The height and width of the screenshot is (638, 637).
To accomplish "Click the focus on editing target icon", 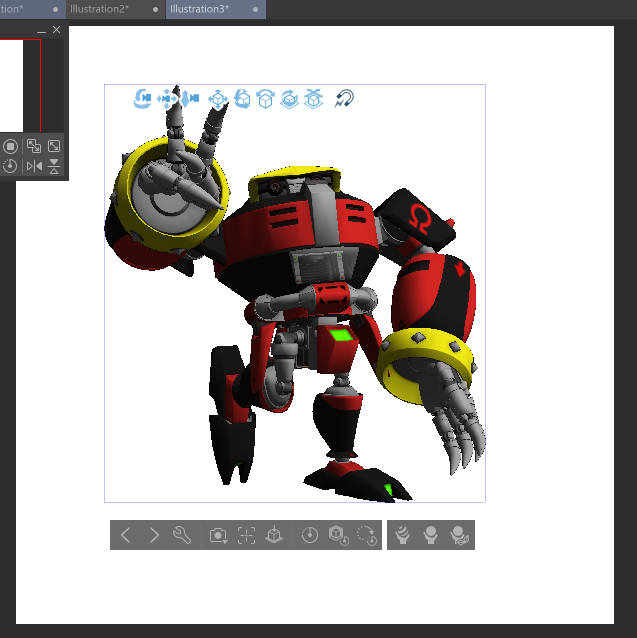I will coord(247,535).
